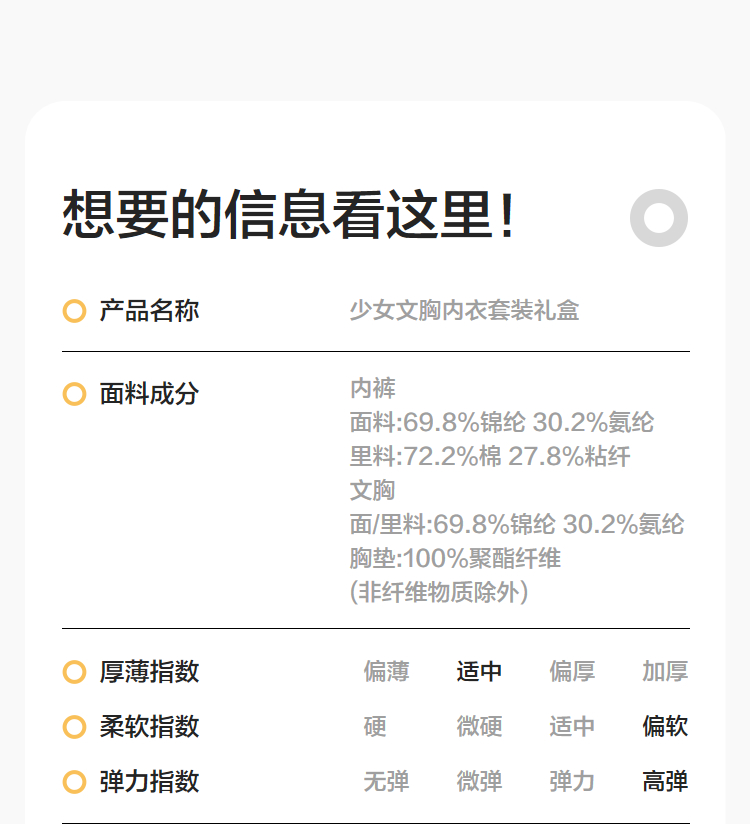Click the 面料成分 label
The height and width of the screenshot is (824, 750).
(x=149, y=394)
